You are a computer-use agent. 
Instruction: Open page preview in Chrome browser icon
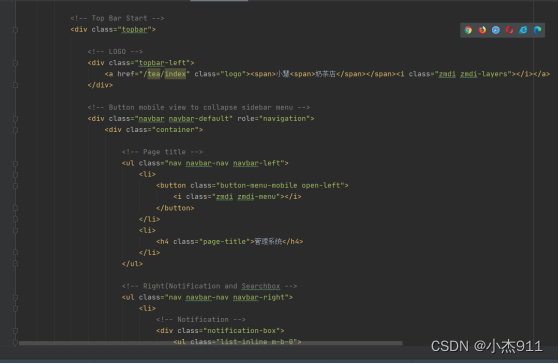(468, 30)
